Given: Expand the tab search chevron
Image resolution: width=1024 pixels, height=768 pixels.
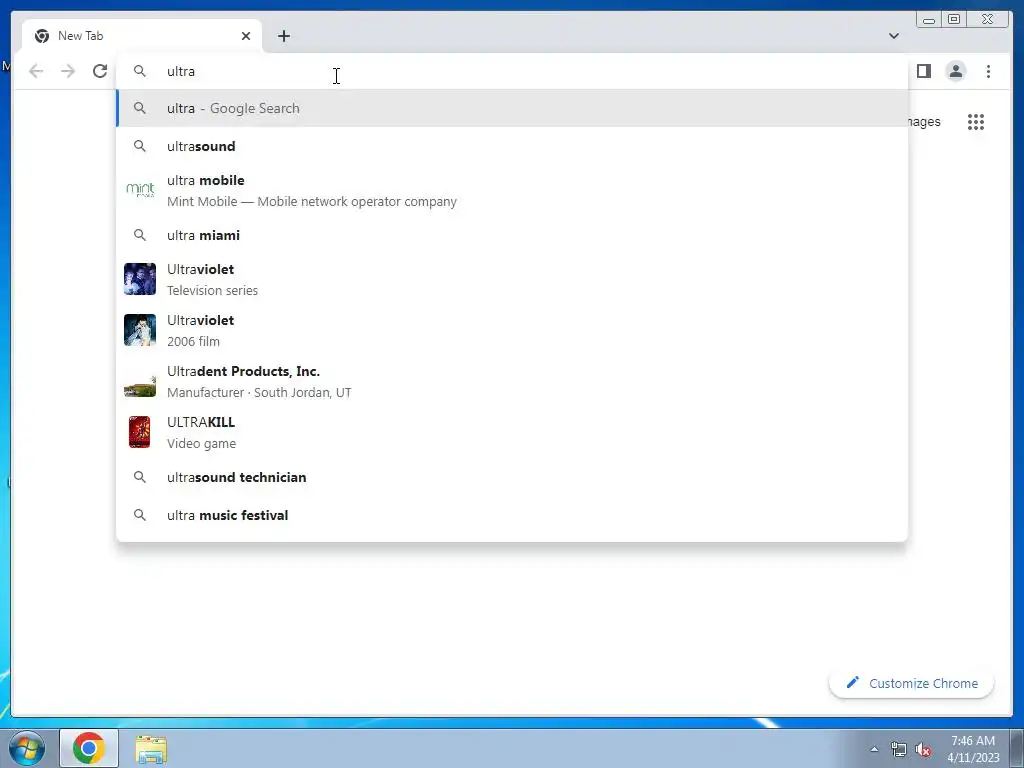Looking at the screenshot, I should [893, 36].
